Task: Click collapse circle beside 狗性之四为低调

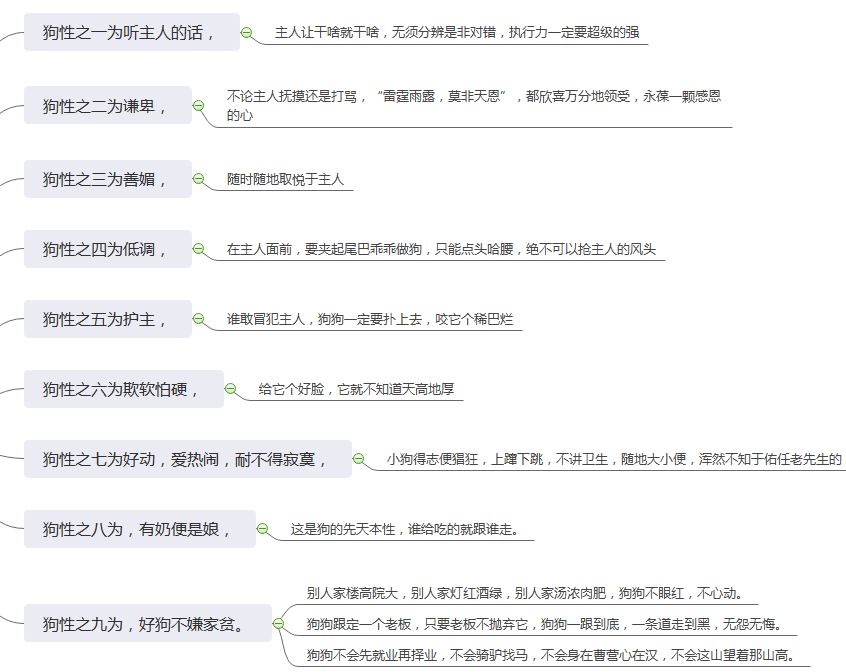Action: coord(198,249)
